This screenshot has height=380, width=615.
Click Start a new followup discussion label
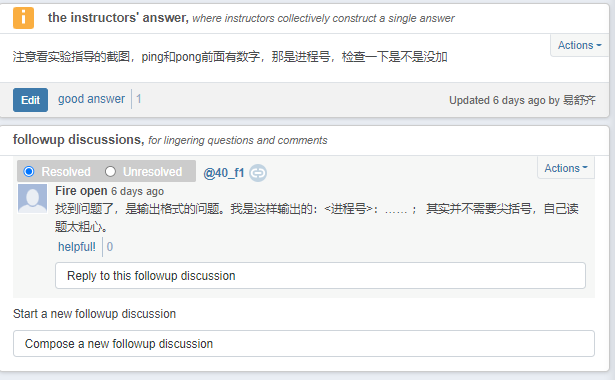pyautogui.click(x=95, y=314)
